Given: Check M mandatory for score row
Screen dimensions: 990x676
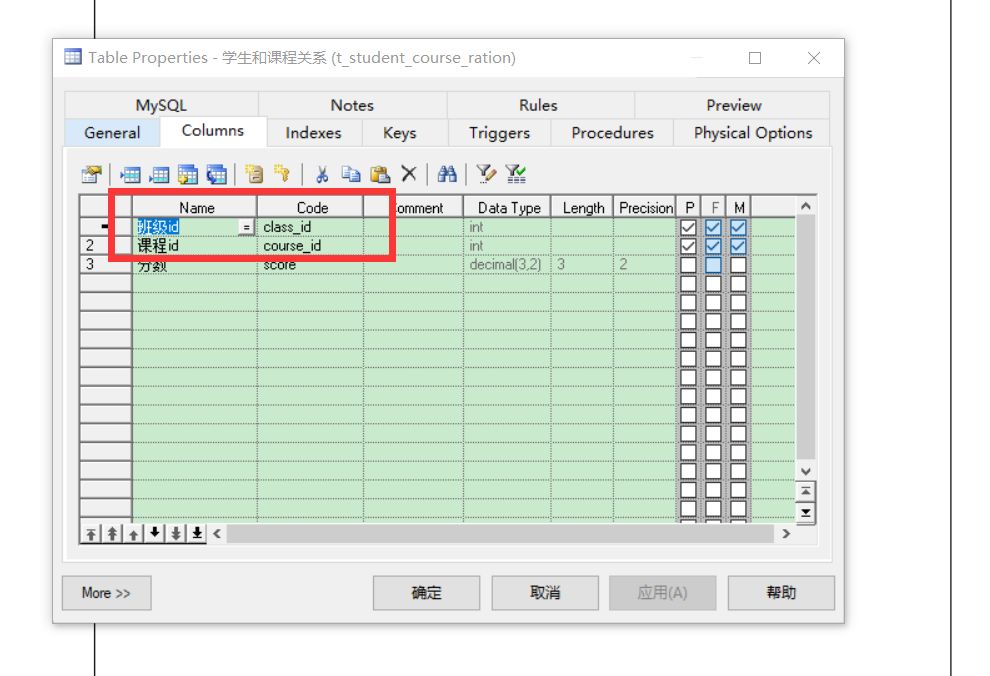Looking at the screenshot, I should (738, 265).
